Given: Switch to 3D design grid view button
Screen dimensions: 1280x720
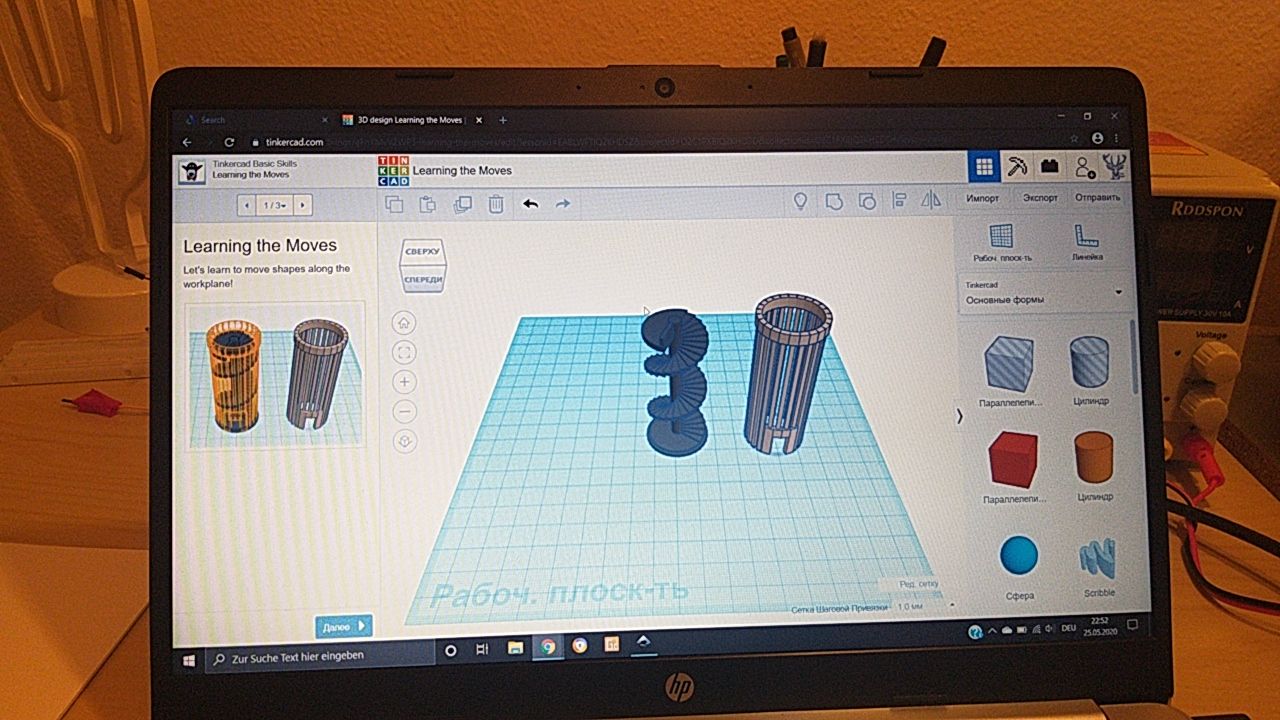Looking at the screenshot, I should click(984, 167).
